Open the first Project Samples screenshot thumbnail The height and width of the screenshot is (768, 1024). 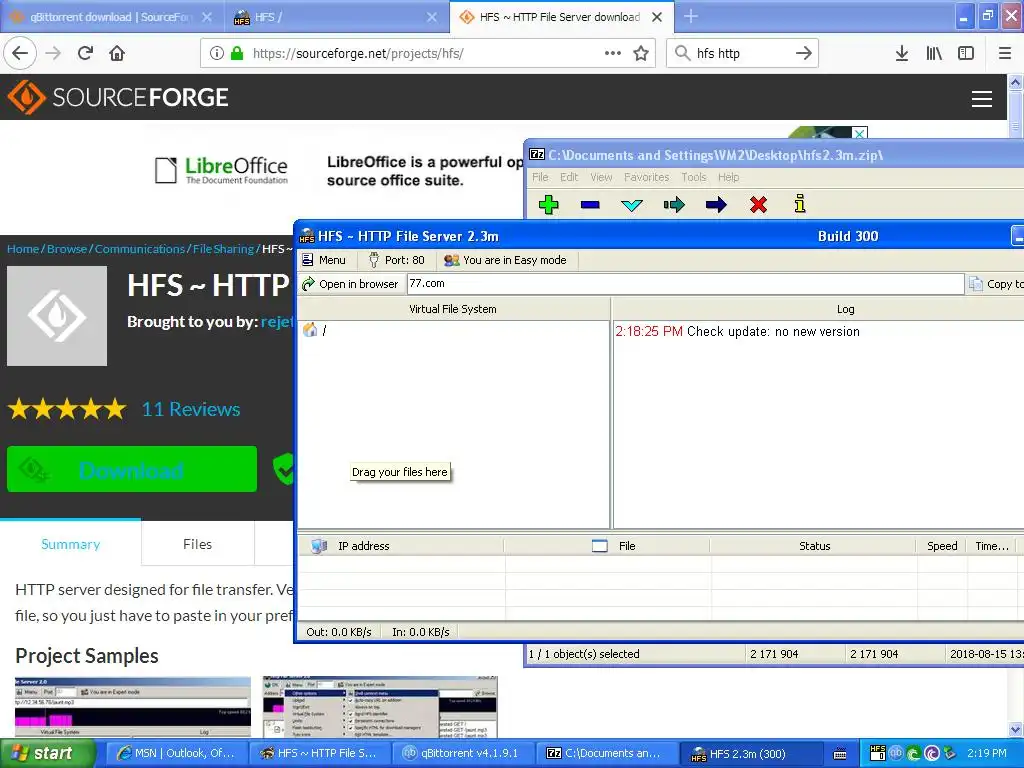[x=133, y=707]
